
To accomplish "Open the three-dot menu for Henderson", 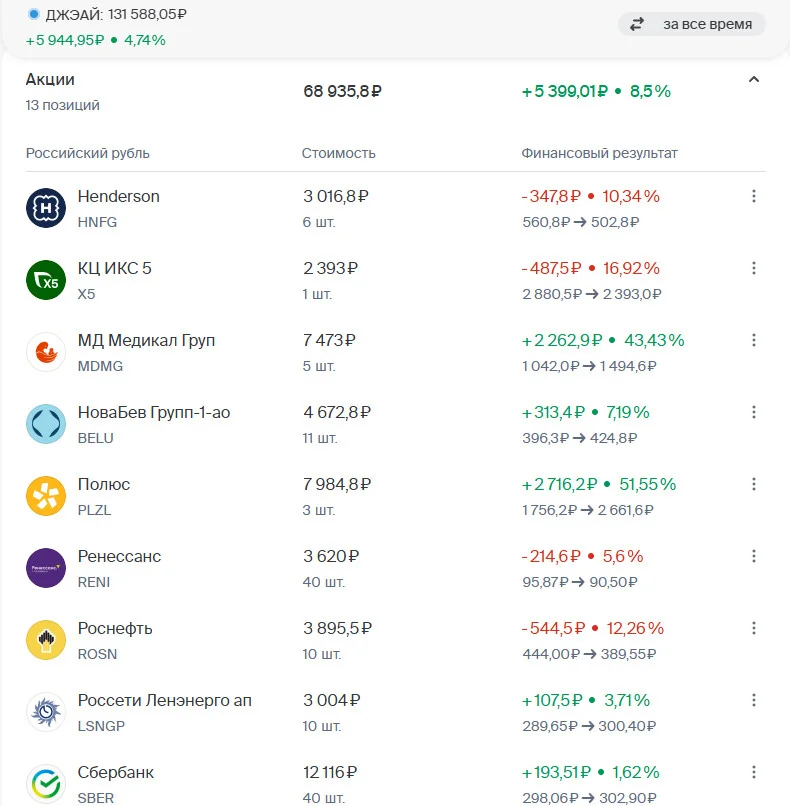I will coord(754,196).
